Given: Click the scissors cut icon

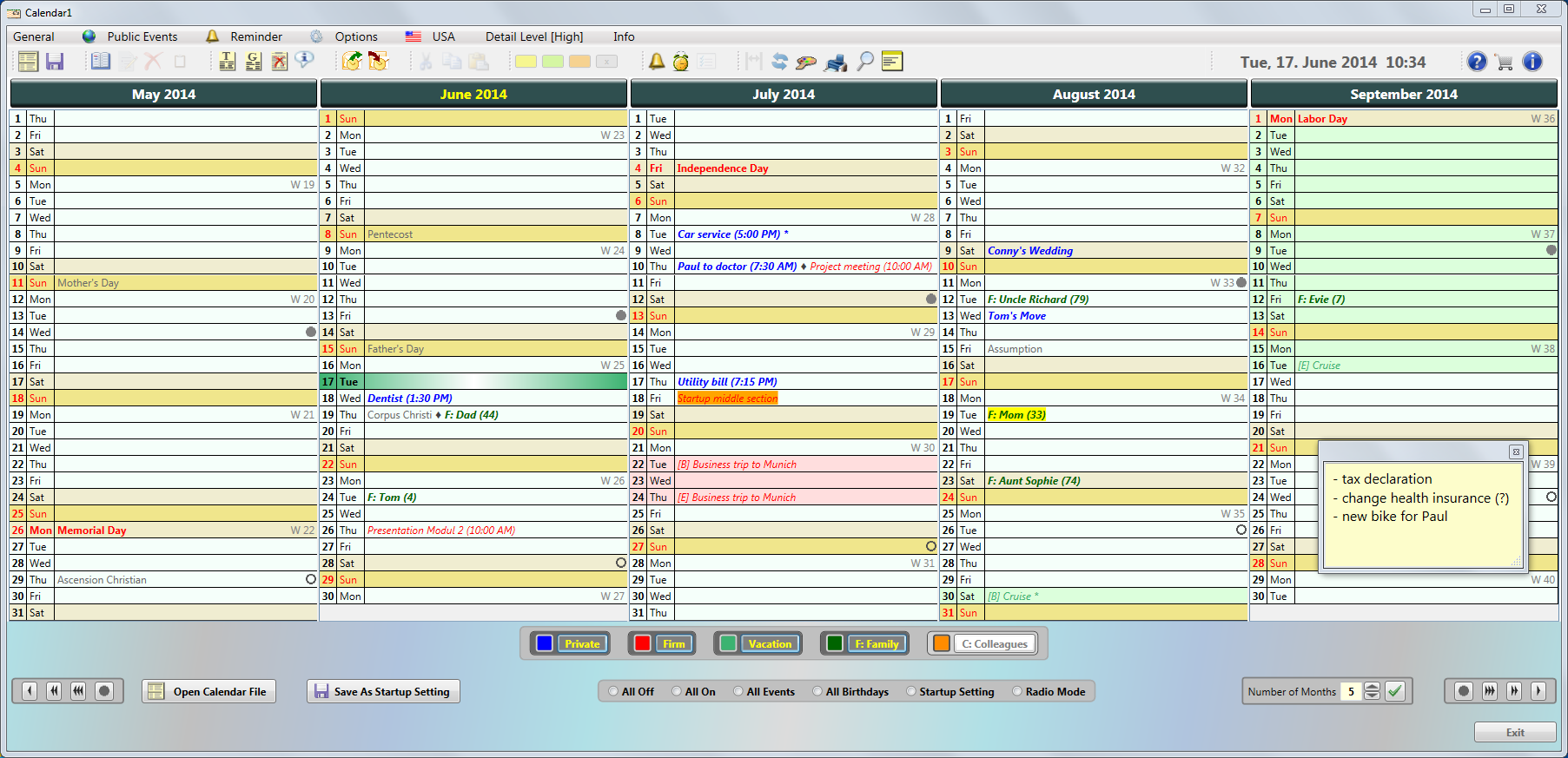Looking at the screenshot, I should click(x=426, y=62).
